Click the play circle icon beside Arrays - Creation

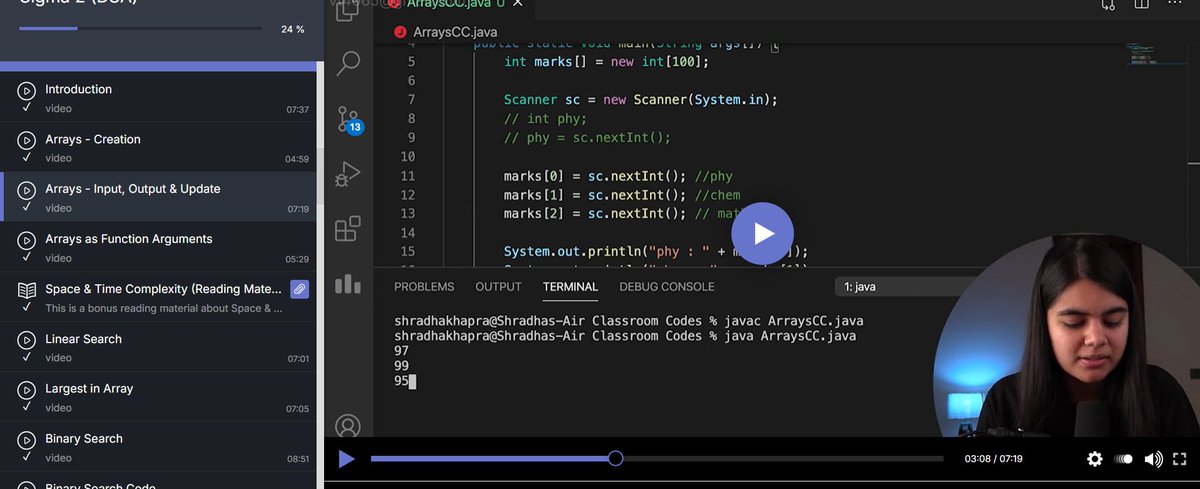pos(27,140)
